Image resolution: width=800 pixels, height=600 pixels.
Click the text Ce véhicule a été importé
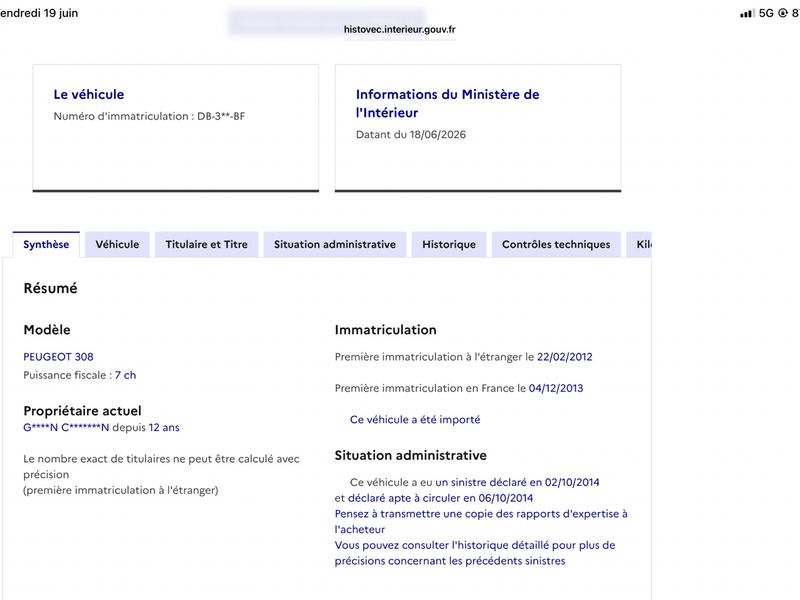click(x=415, y=419)
